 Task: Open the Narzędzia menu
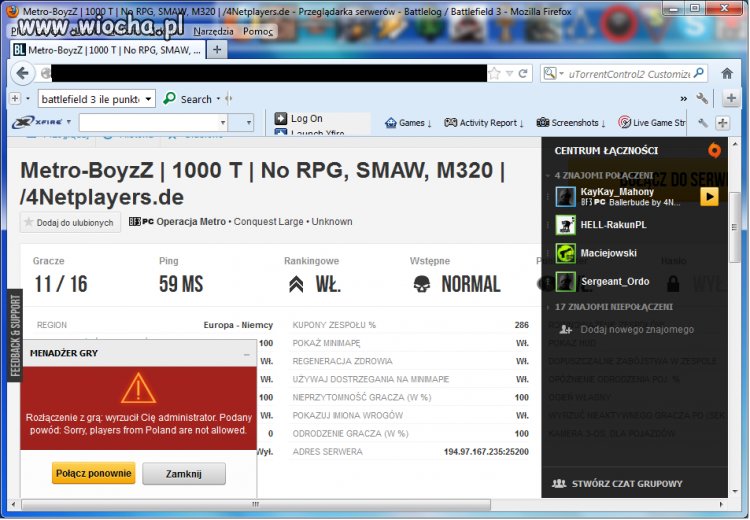pyautogui.click(x=213, y=32)
